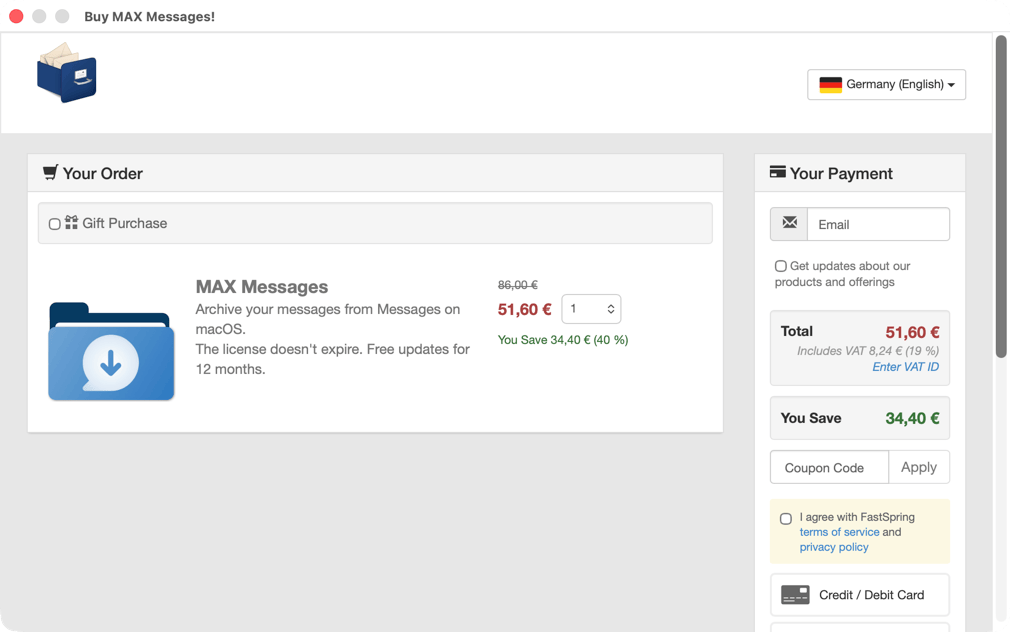Viewport: 1010px width, 632px height.
Task: Open the Germany (English) language dropdown
Action: (x=886, y=84)
